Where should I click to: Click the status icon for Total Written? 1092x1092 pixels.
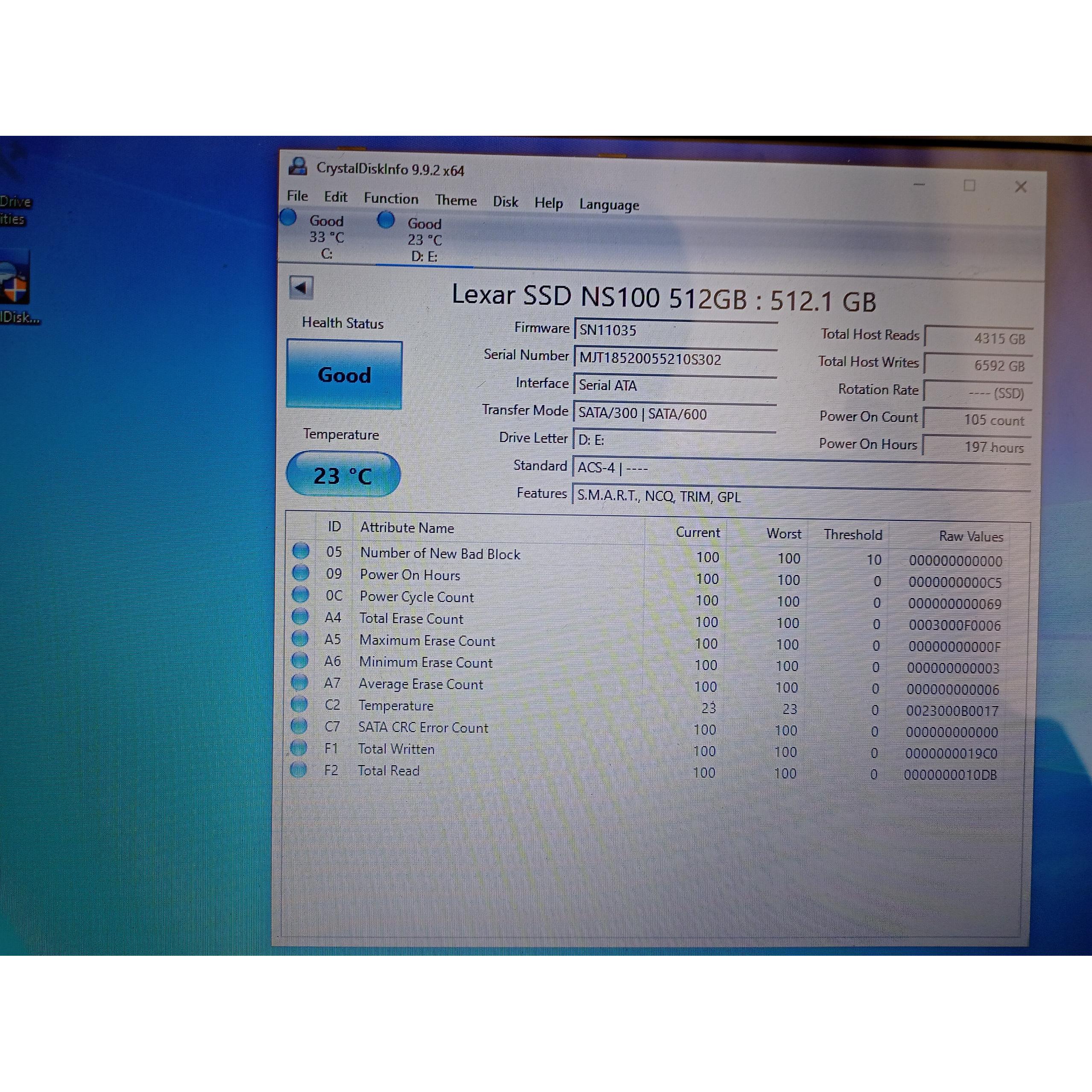click(299, 748)
